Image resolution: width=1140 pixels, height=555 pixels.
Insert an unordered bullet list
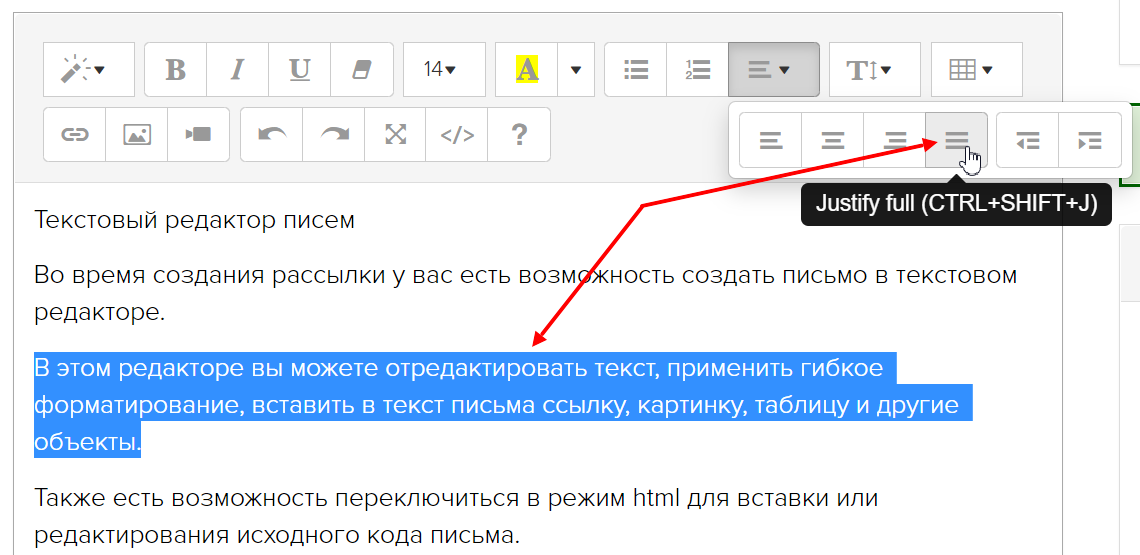[x=636, y=69]
